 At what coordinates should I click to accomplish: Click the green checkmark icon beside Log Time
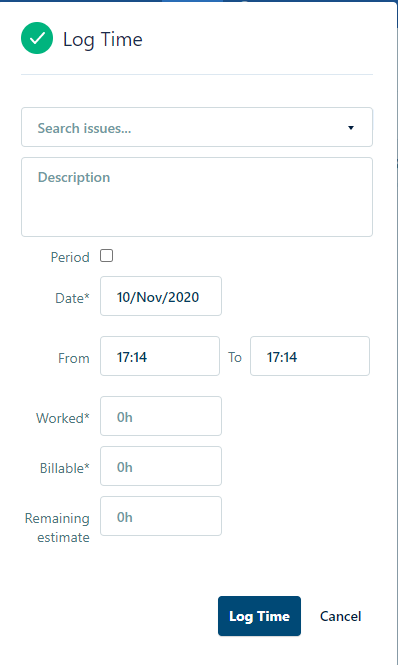click(37, 38)
